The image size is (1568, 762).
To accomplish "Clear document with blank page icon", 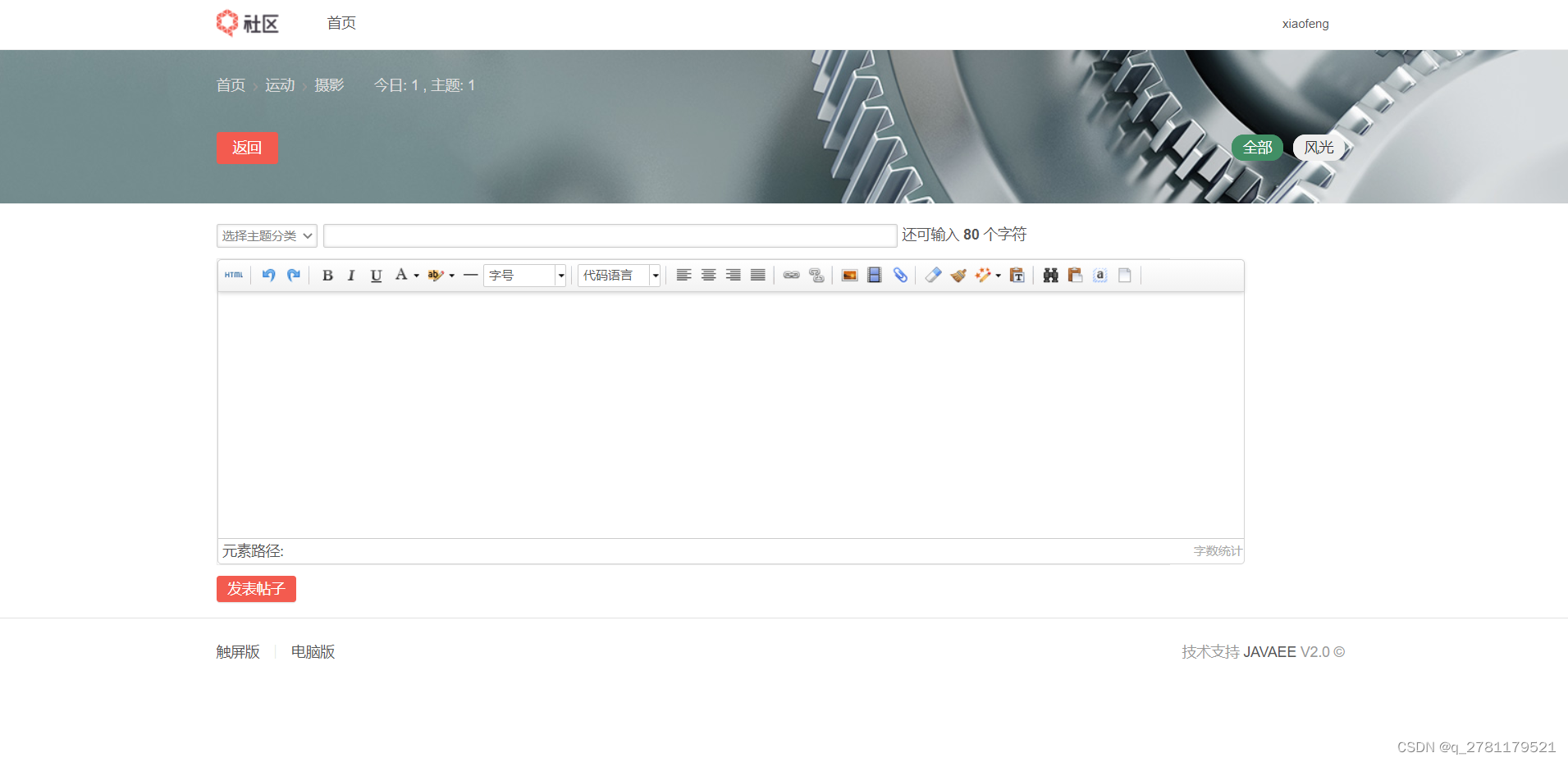I will (x=1125, y=276).
